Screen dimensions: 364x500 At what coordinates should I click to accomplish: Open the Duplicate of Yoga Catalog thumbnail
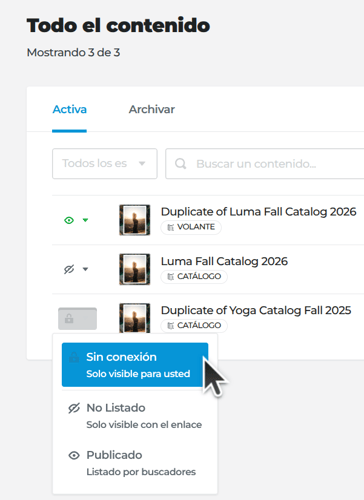point(135,318)
